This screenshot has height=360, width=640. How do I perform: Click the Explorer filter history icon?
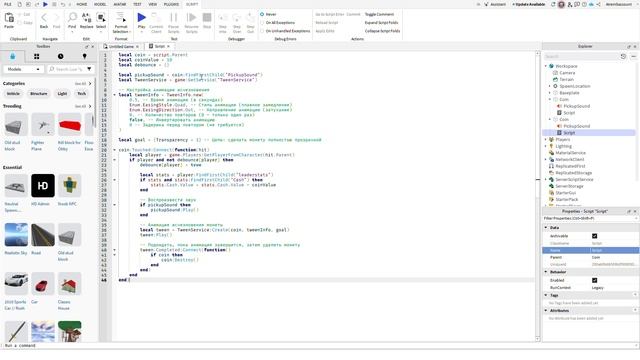click(x=623, y=56)
